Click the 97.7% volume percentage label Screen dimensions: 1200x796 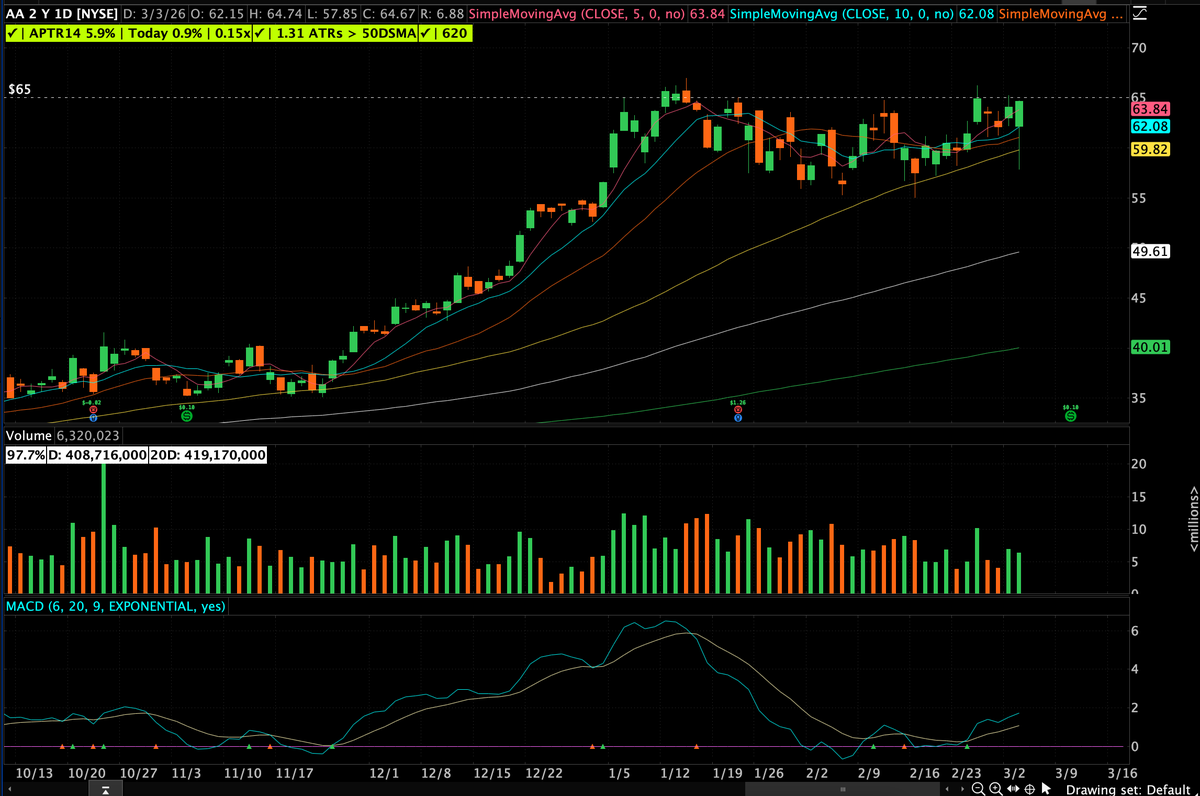click(25, 455)
